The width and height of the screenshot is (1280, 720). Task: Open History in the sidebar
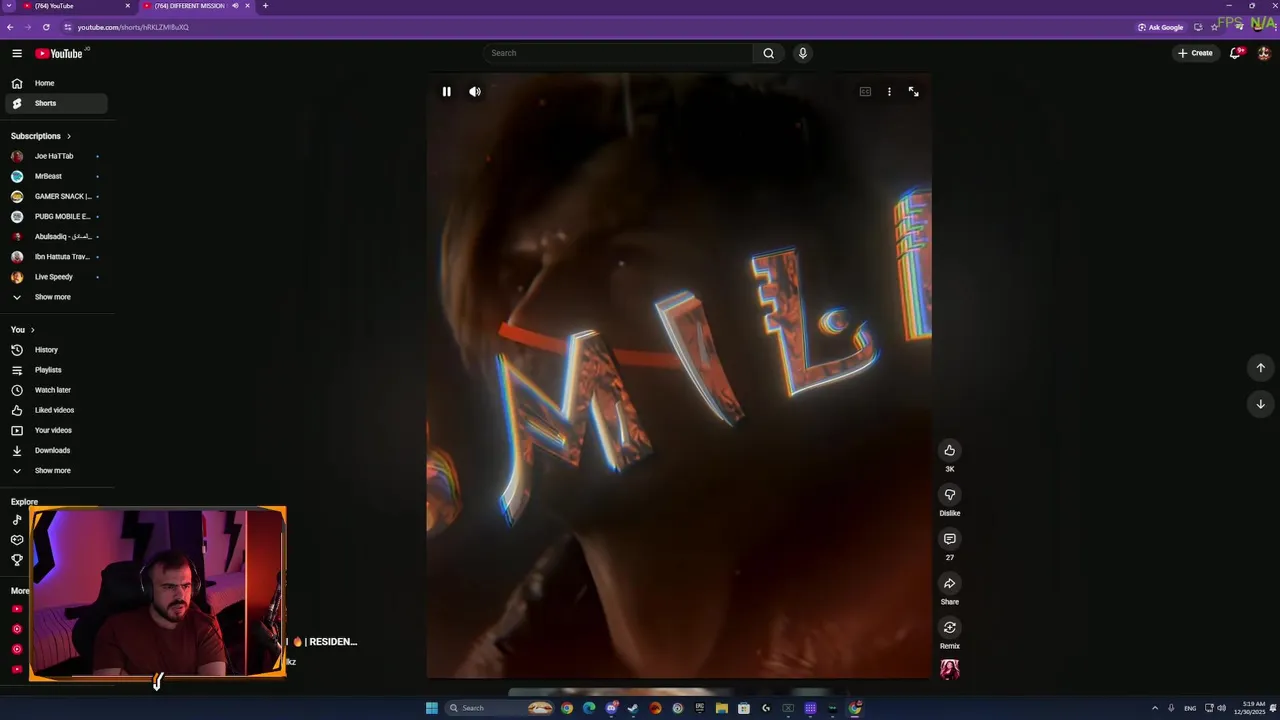click(x=56, y=350)
